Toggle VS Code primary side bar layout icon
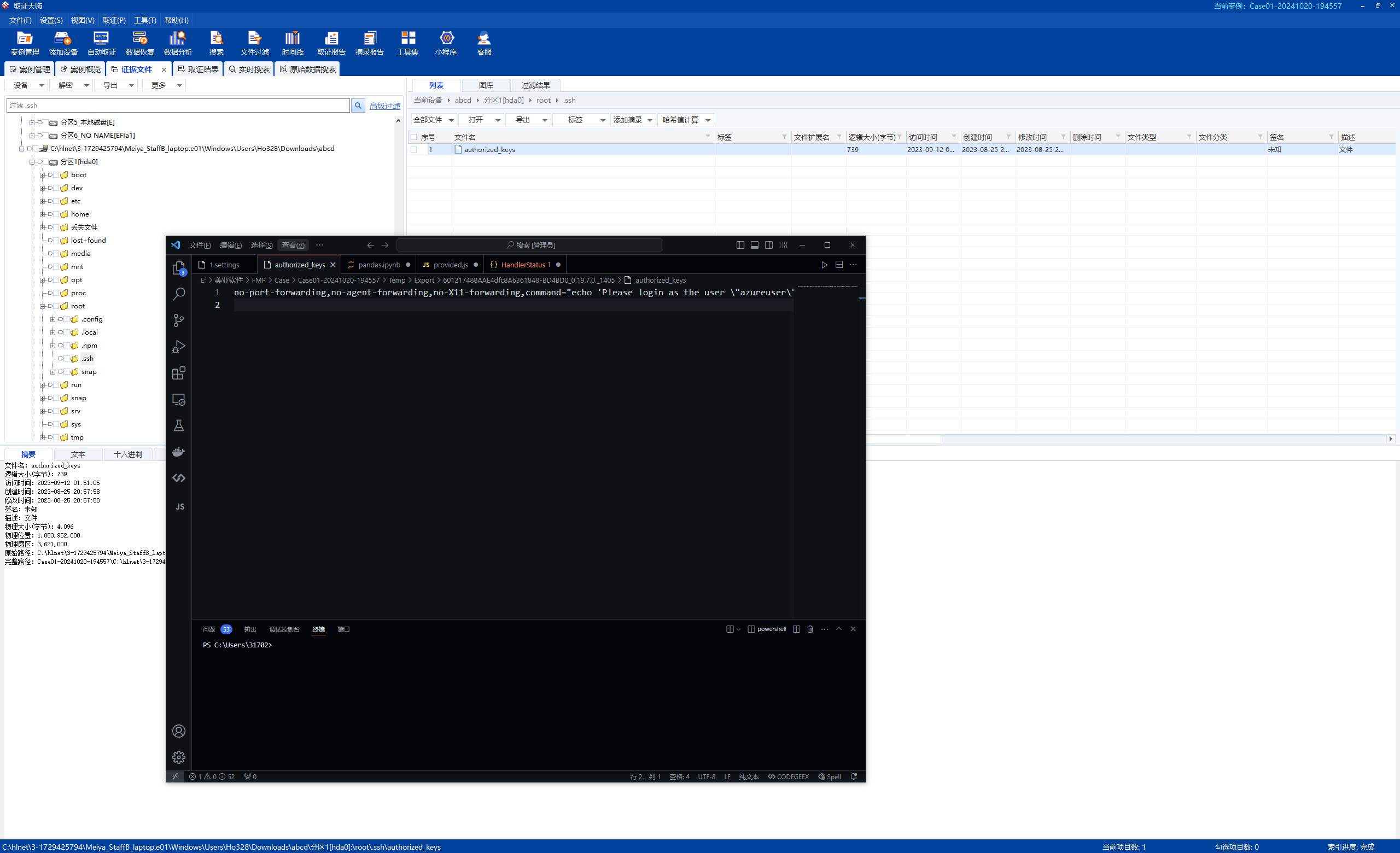1400x853 pixels. [x=740, y=245]
